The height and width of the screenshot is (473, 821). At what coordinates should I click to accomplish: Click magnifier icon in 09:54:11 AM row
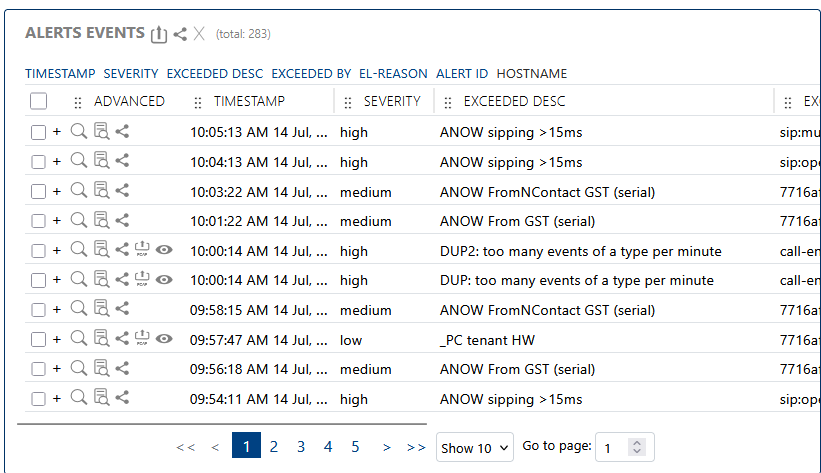[x=79, y=398]
